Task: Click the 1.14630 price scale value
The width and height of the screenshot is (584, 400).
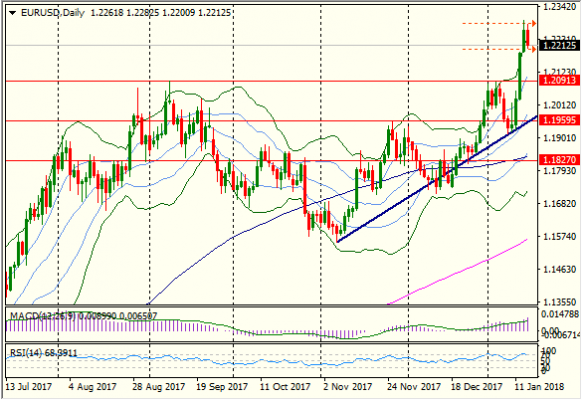Action: [x=560, y=269]
